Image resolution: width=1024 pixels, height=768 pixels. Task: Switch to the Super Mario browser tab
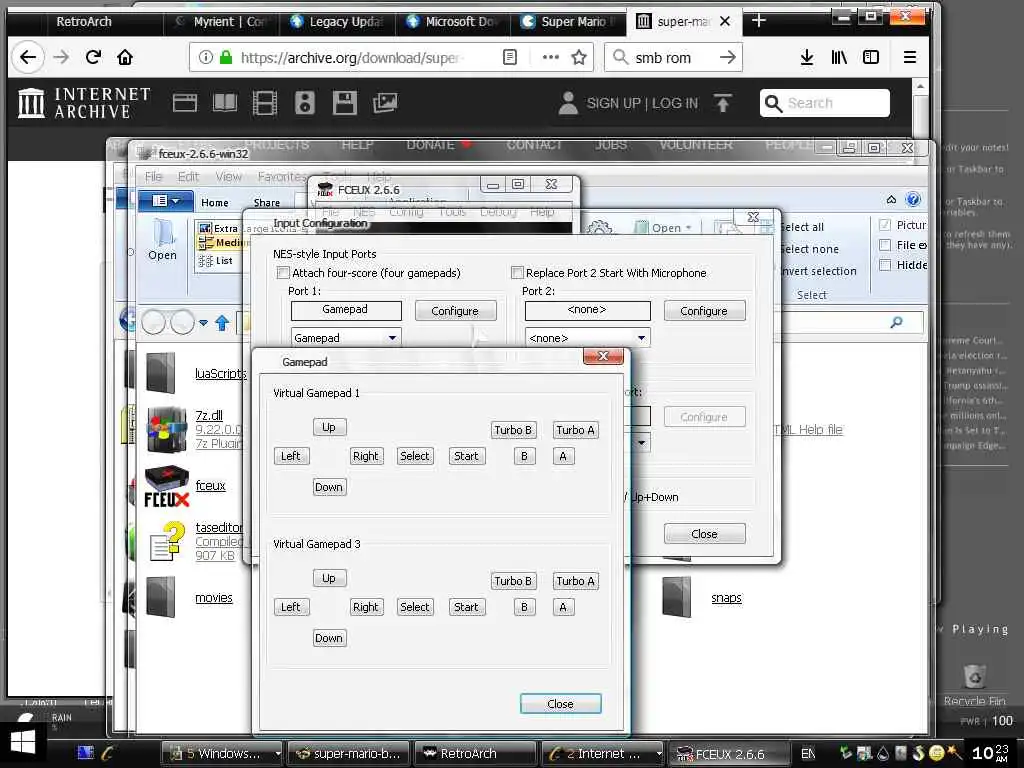tap(568, 22)
